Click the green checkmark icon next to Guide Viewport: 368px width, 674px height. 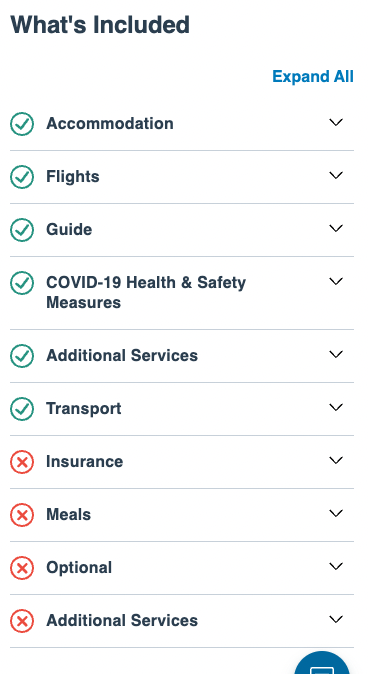click(x=22, y=230)
